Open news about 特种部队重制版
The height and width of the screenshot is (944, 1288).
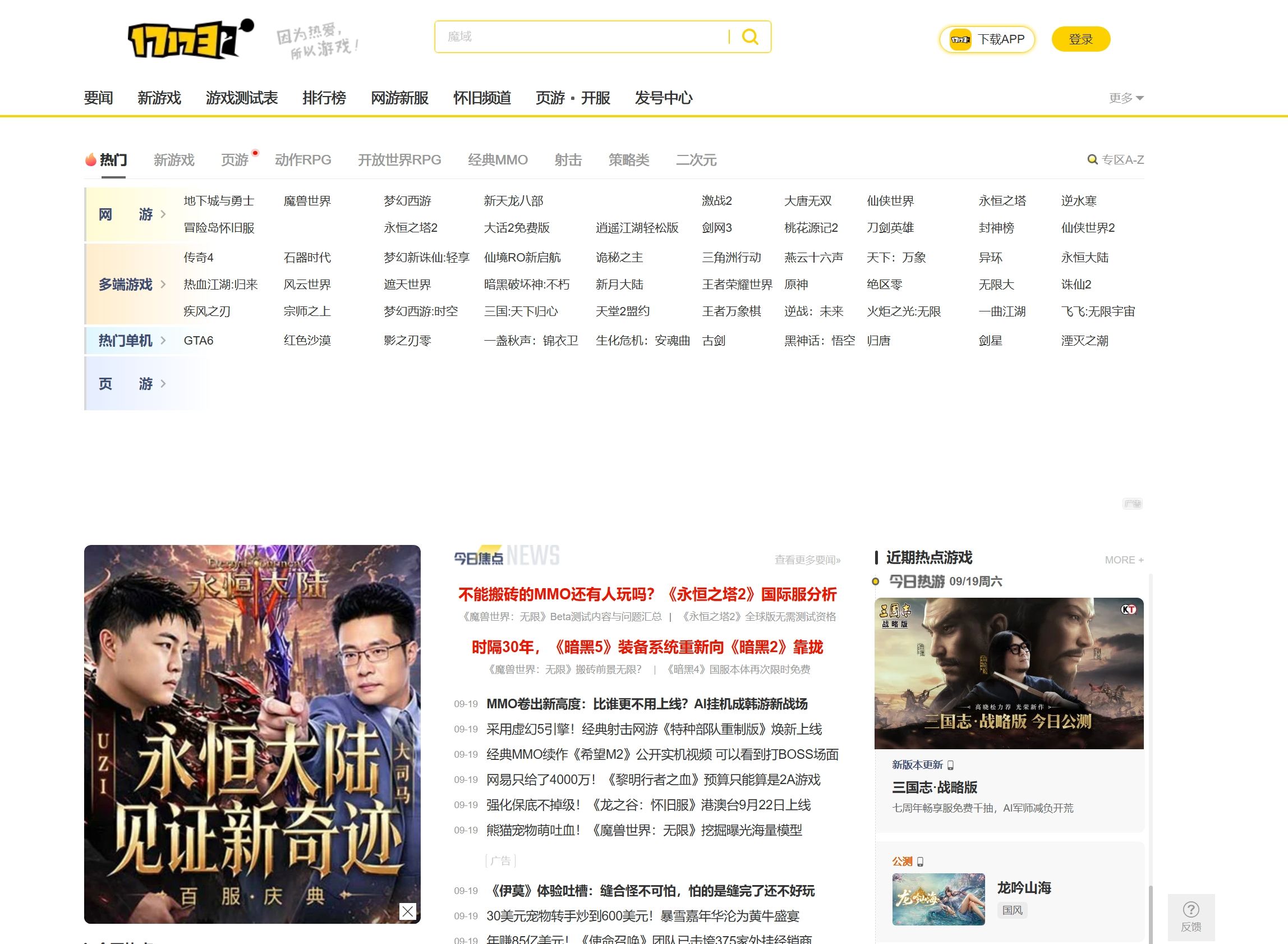654,730
